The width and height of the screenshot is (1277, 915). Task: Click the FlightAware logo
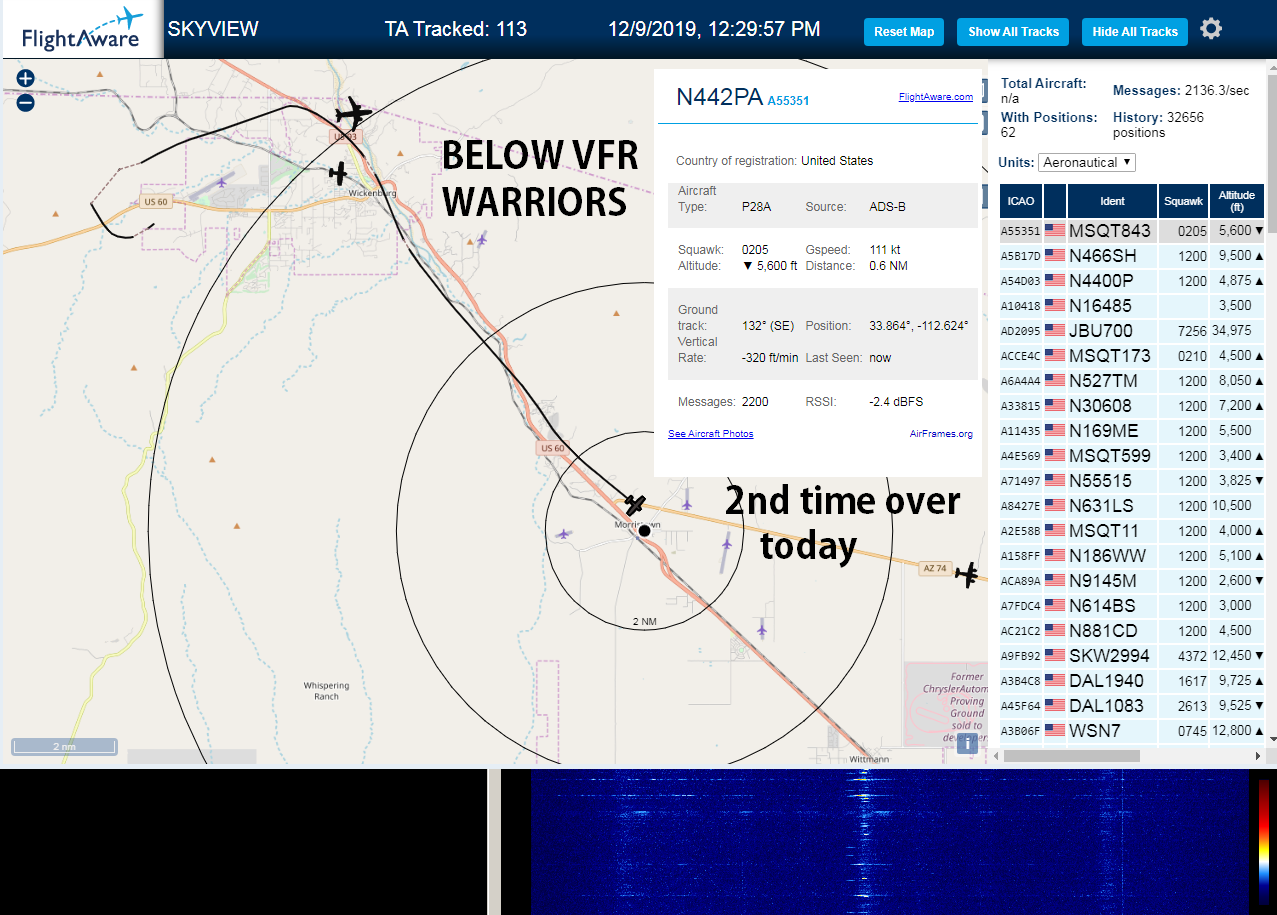pos(82,30)
